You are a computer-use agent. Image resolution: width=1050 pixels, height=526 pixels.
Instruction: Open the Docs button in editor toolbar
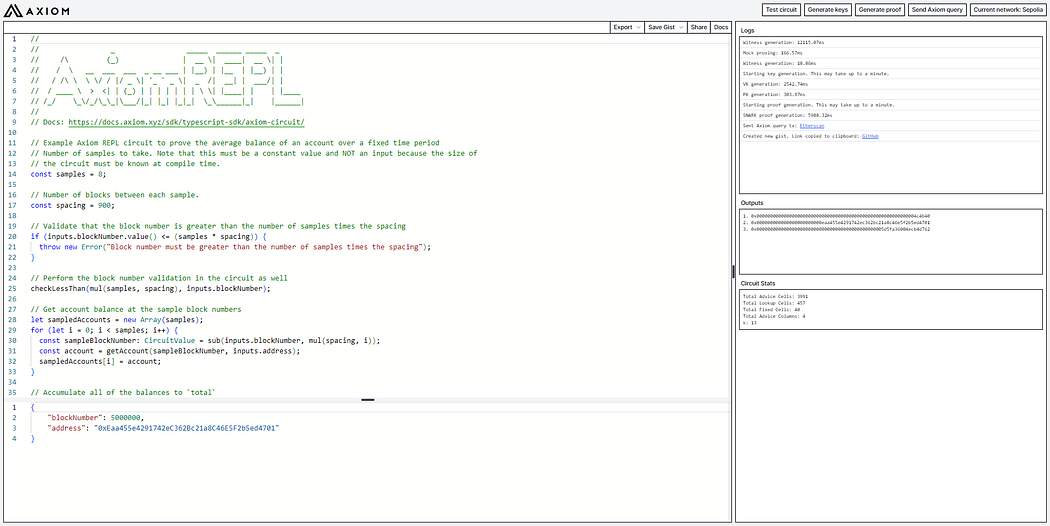(x=720, y=27)
